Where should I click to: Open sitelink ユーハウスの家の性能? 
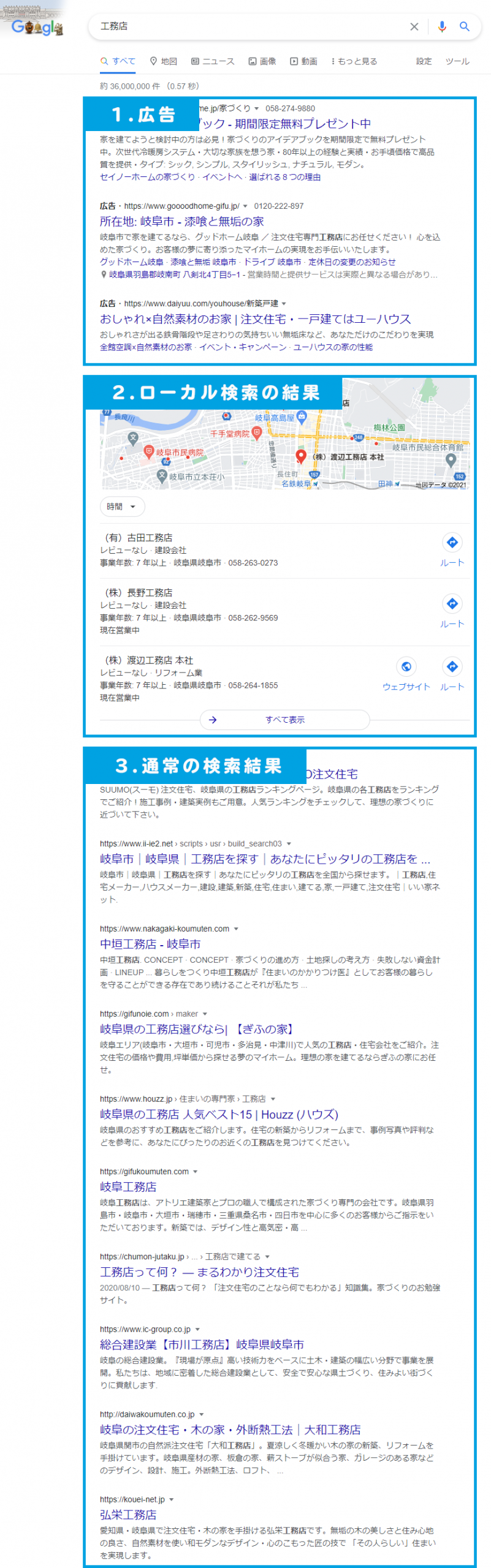point(333,347)
